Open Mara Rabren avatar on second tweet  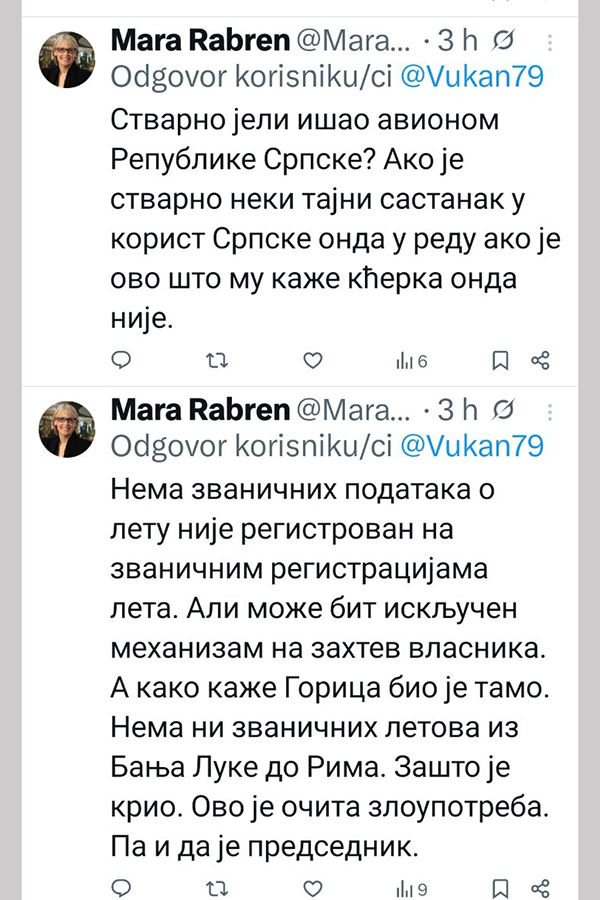point(67,429)
